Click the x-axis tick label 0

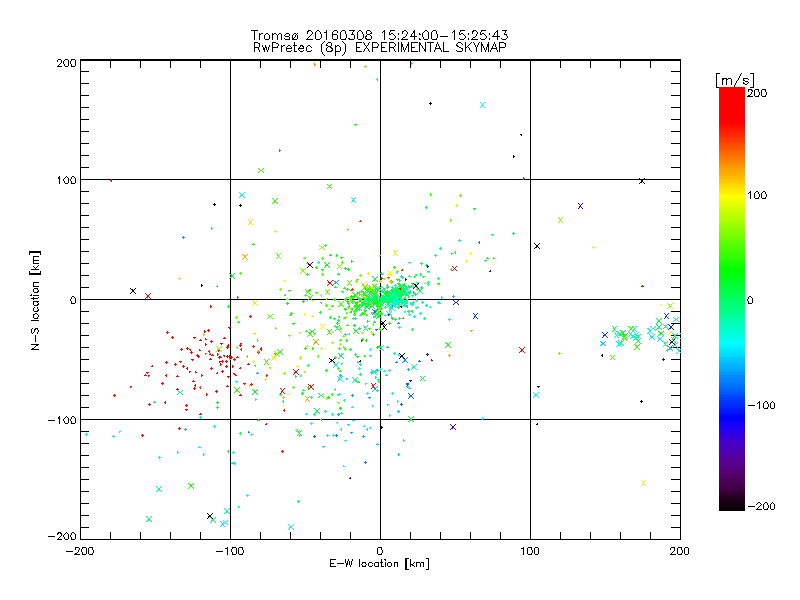click(380, 551)
